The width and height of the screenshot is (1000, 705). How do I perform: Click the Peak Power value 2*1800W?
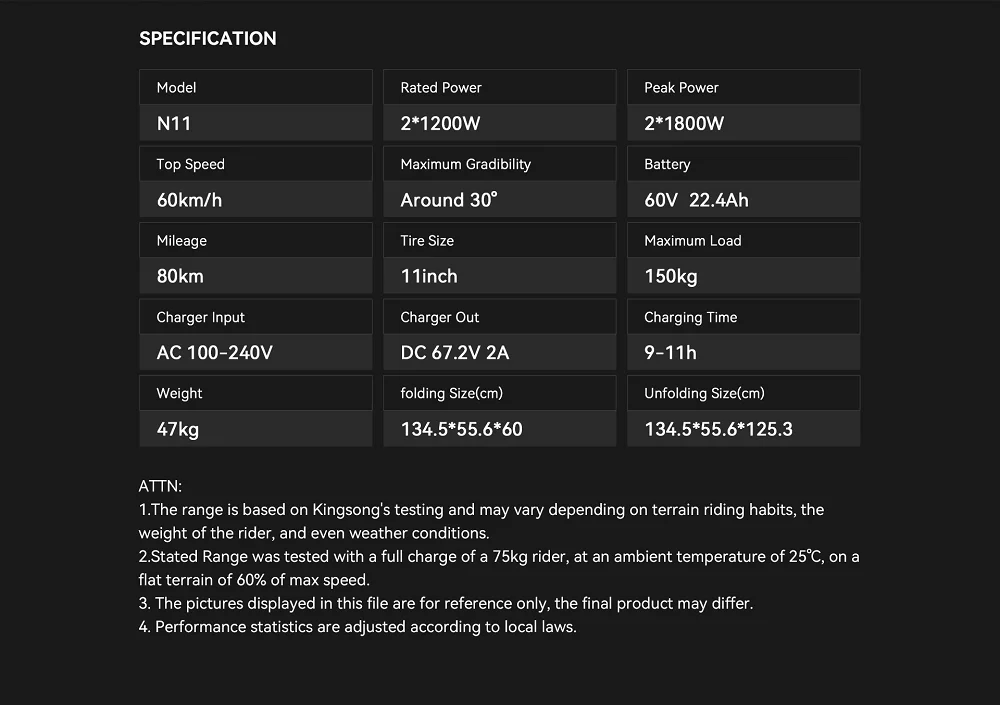684,124
